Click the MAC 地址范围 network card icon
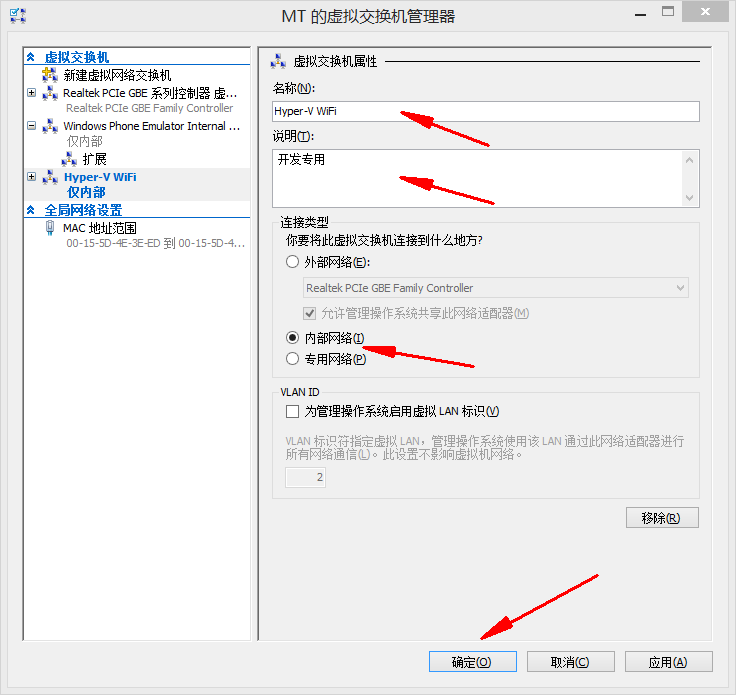736x695 pixels. (50, 228)
